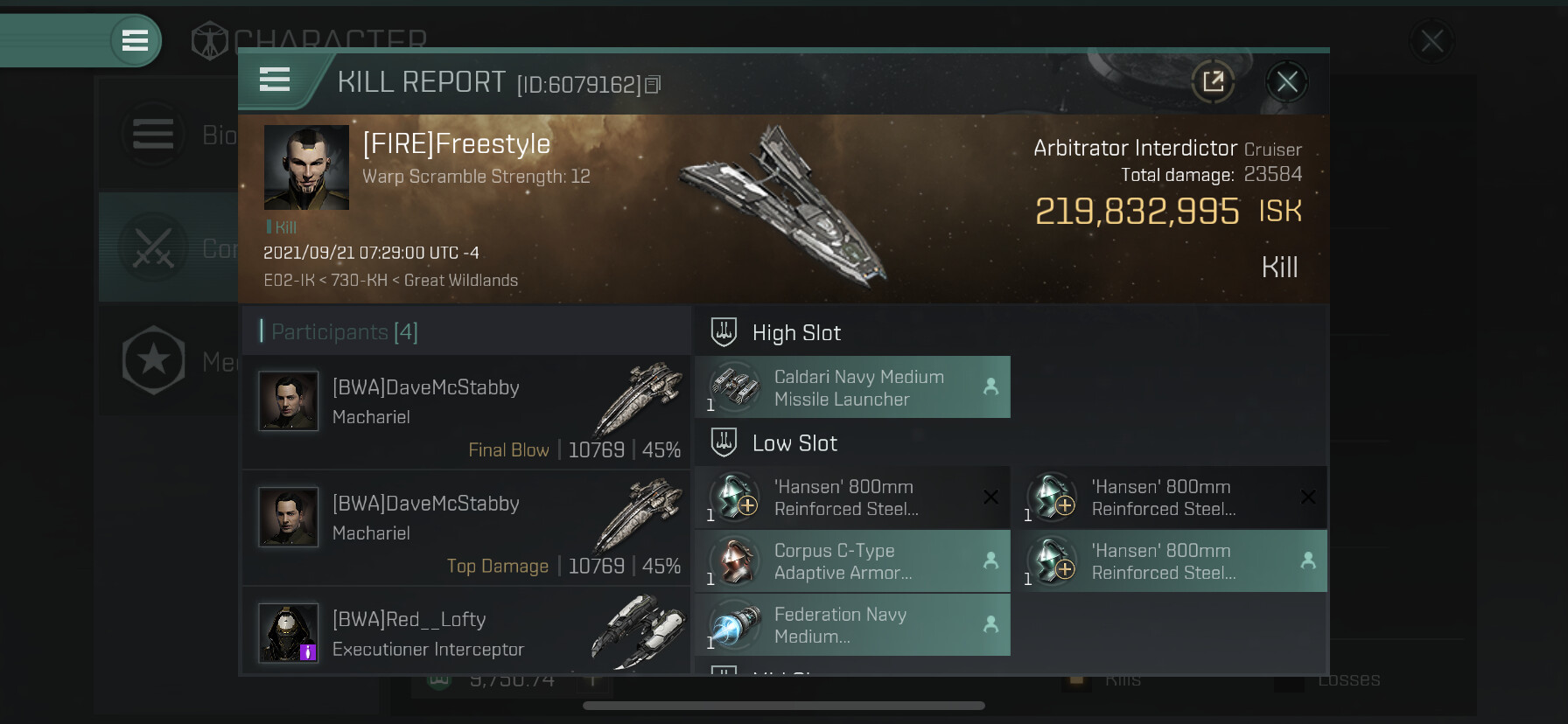Image resolution: width=1568 pixels, height=724 pixels.
Task: Select the Federation Navy Medium module
Action: point(853,625)
